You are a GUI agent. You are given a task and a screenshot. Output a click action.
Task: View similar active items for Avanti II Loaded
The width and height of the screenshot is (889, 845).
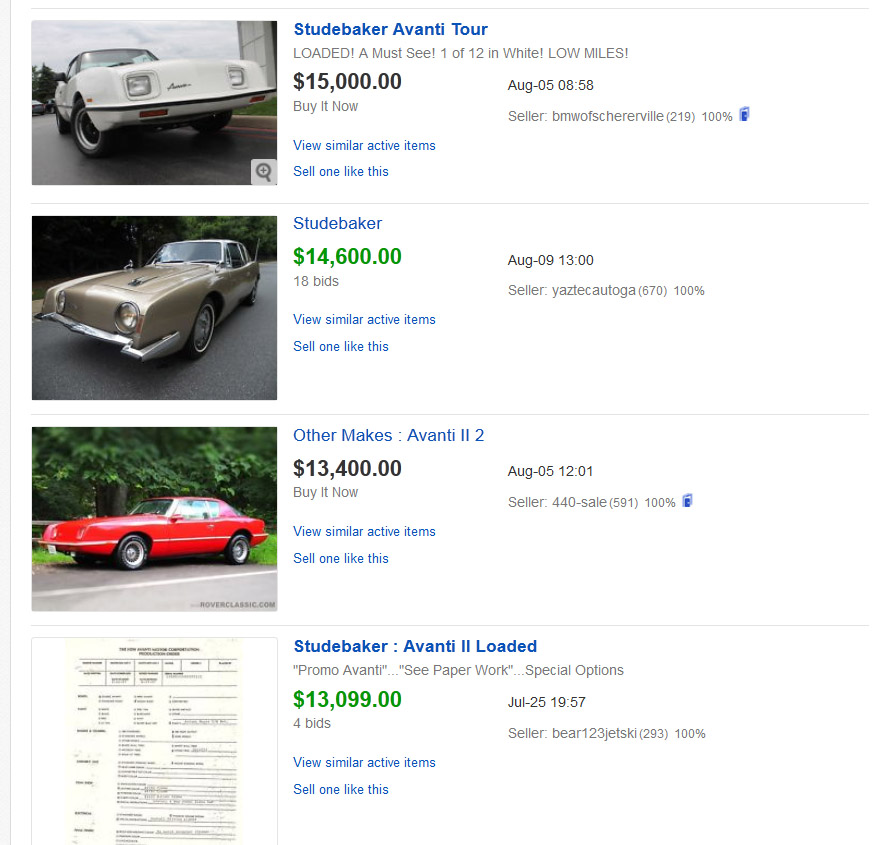364,762
